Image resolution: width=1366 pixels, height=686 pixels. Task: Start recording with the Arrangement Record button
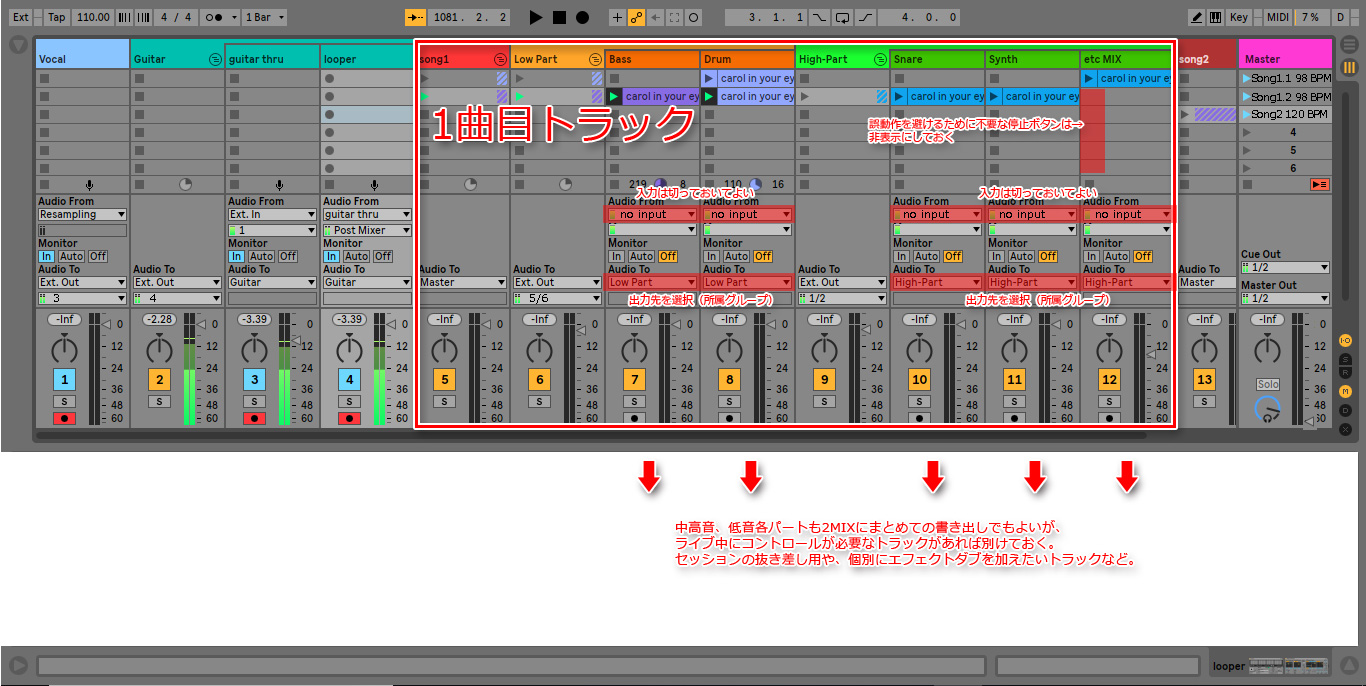(x=582, y=17)
